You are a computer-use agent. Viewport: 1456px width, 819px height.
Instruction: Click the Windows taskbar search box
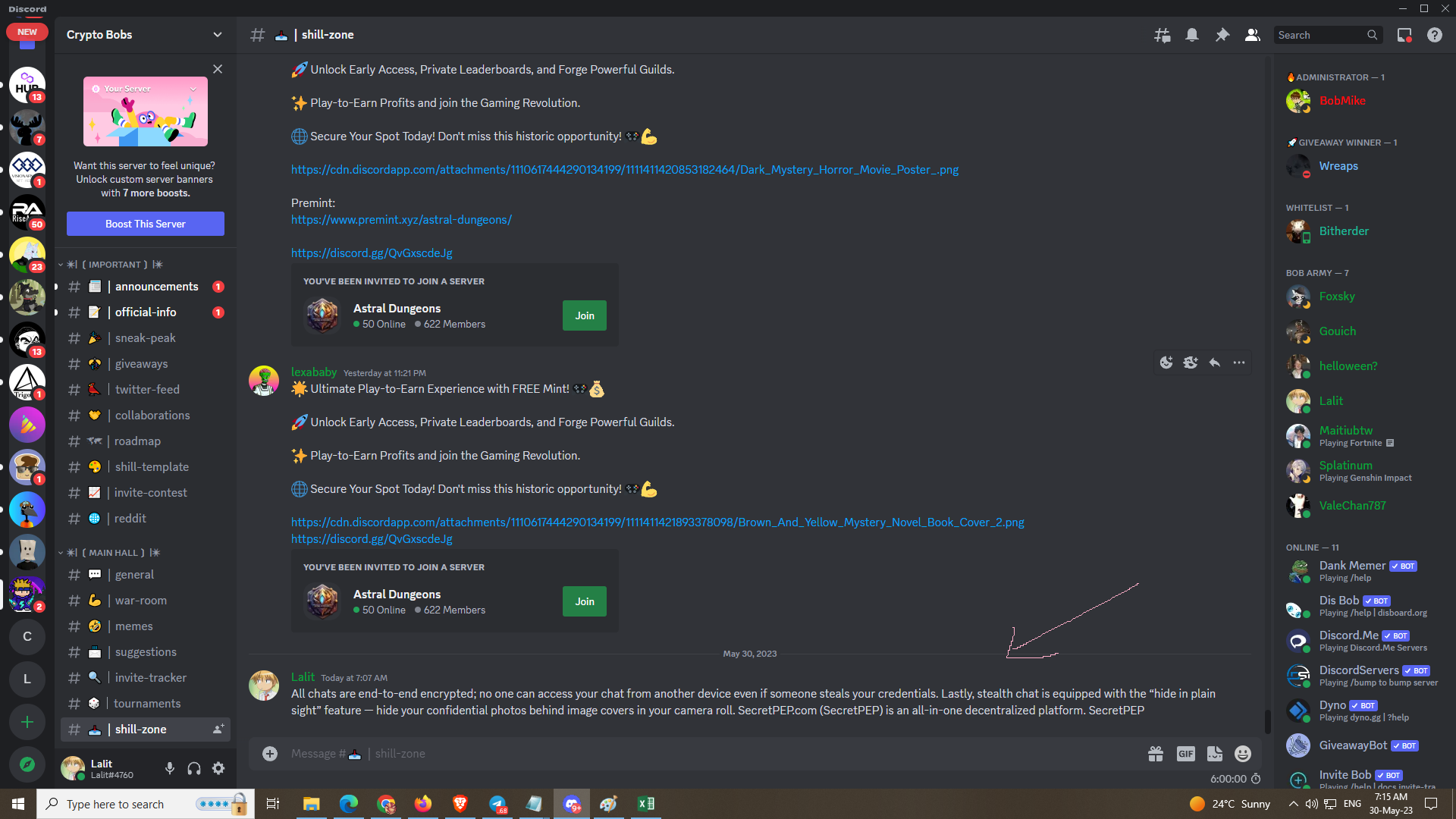(144, 804)
